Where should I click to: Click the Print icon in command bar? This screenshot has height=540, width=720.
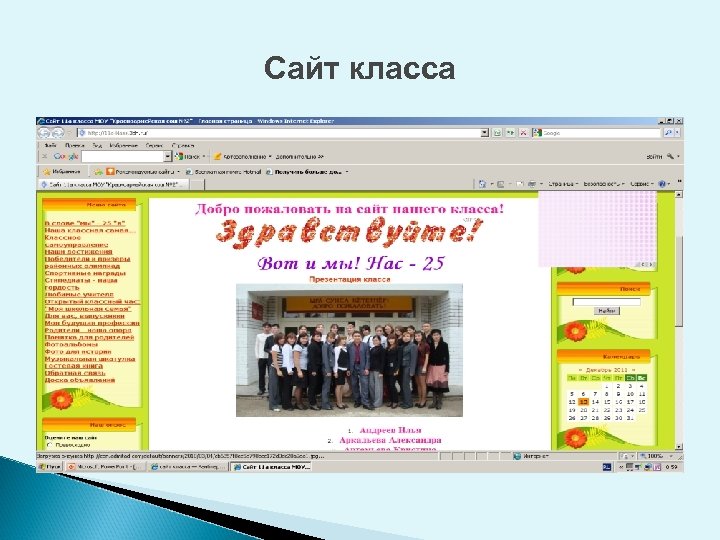point(532,184)
